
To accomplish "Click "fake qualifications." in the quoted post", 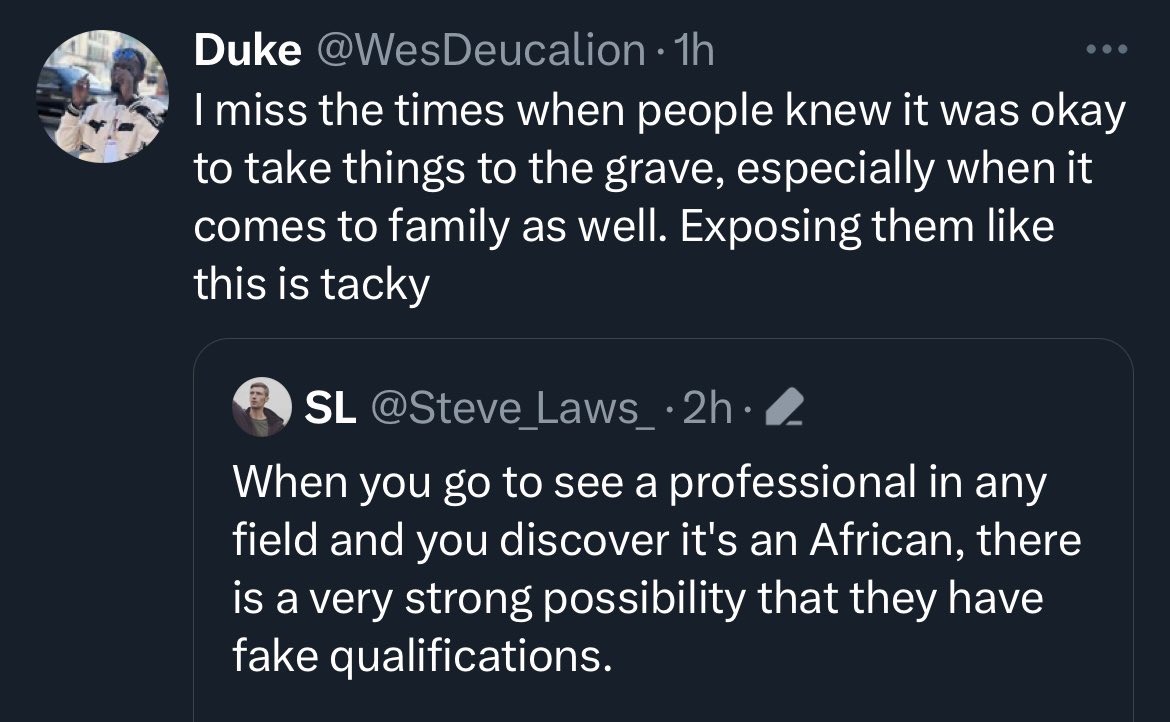I will click(420, 655).
